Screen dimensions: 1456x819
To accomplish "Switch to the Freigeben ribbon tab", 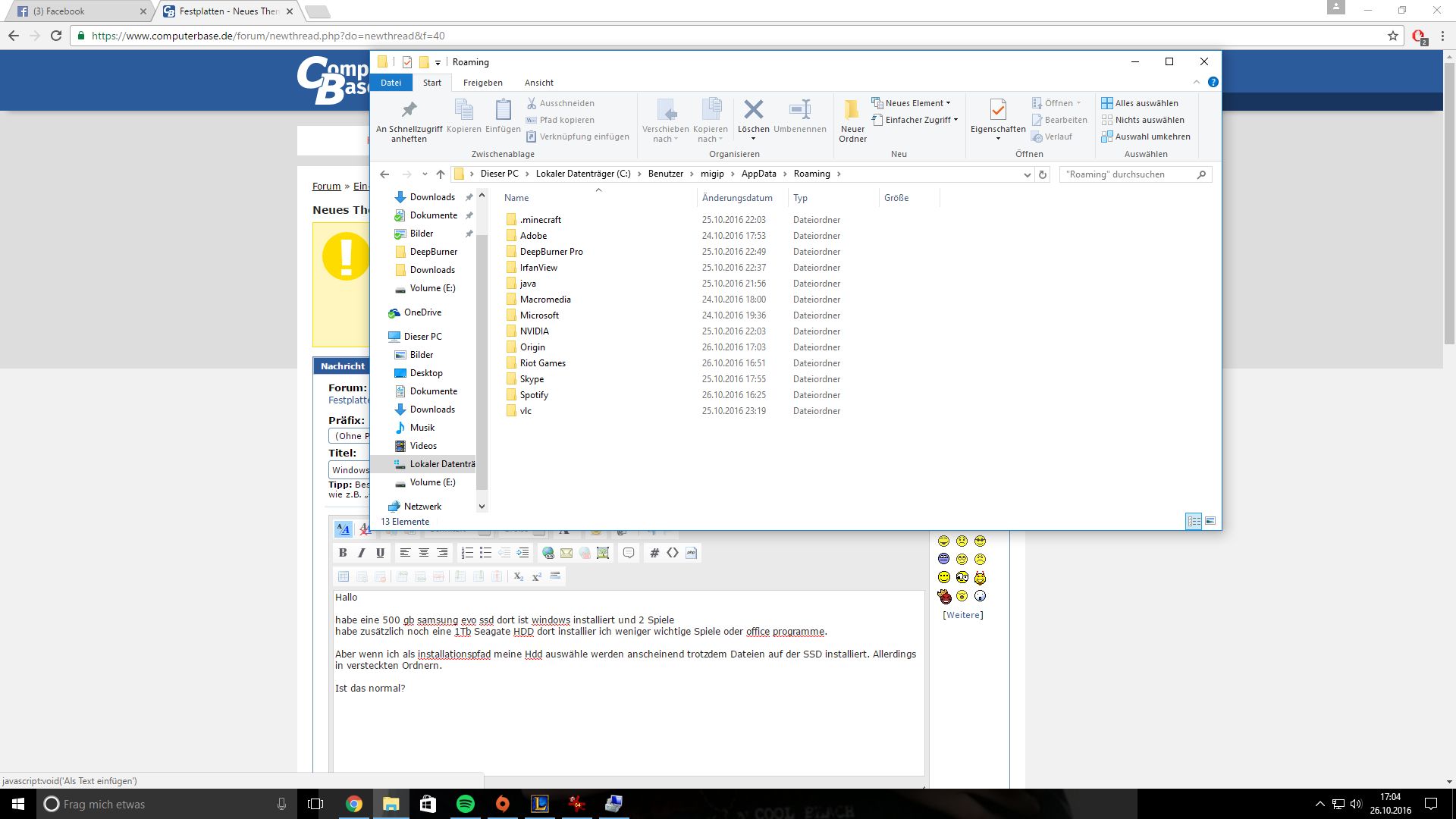I will coord(483,83).
